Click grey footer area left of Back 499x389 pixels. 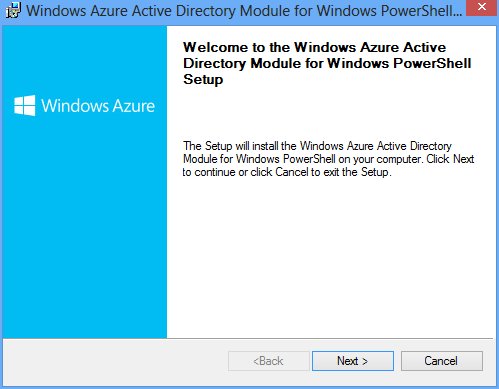click(115, 362)
